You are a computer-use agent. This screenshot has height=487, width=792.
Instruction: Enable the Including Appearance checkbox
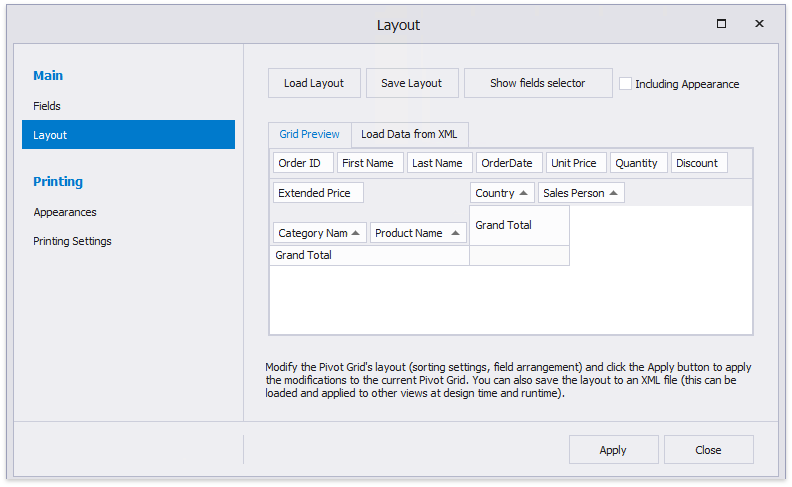click(x=626, y=84)
